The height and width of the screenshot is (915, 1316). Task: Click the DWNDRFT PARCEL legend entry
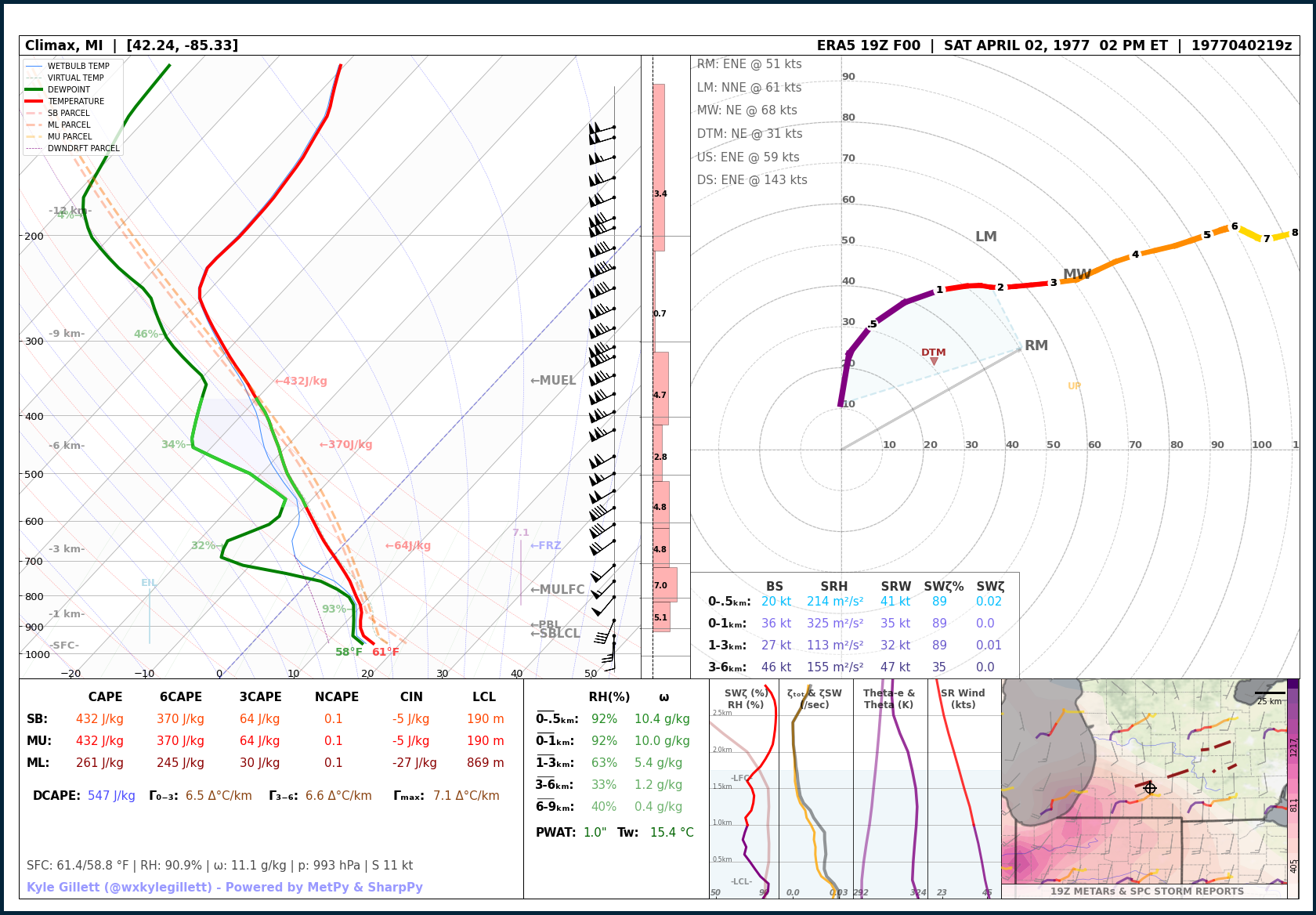click(83, 148)
